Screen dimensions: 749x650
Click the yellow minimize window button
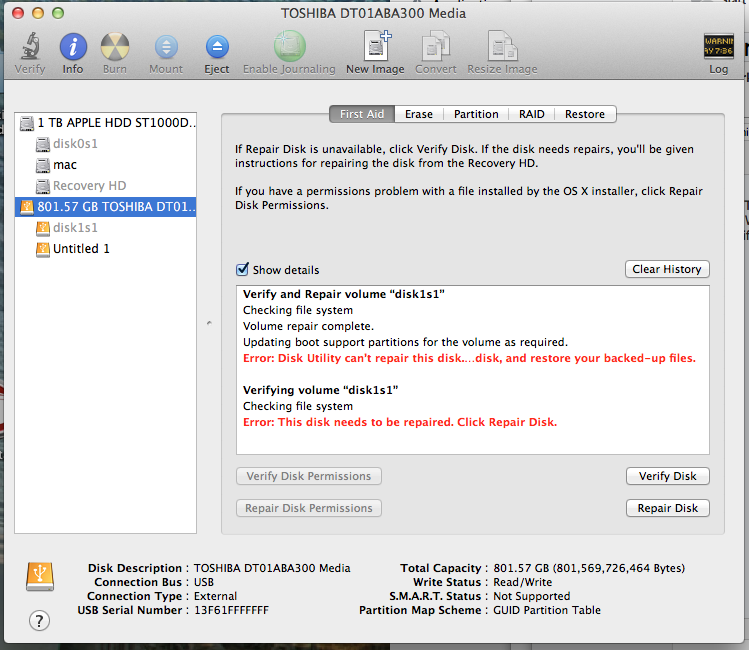[x=38, y=13]
